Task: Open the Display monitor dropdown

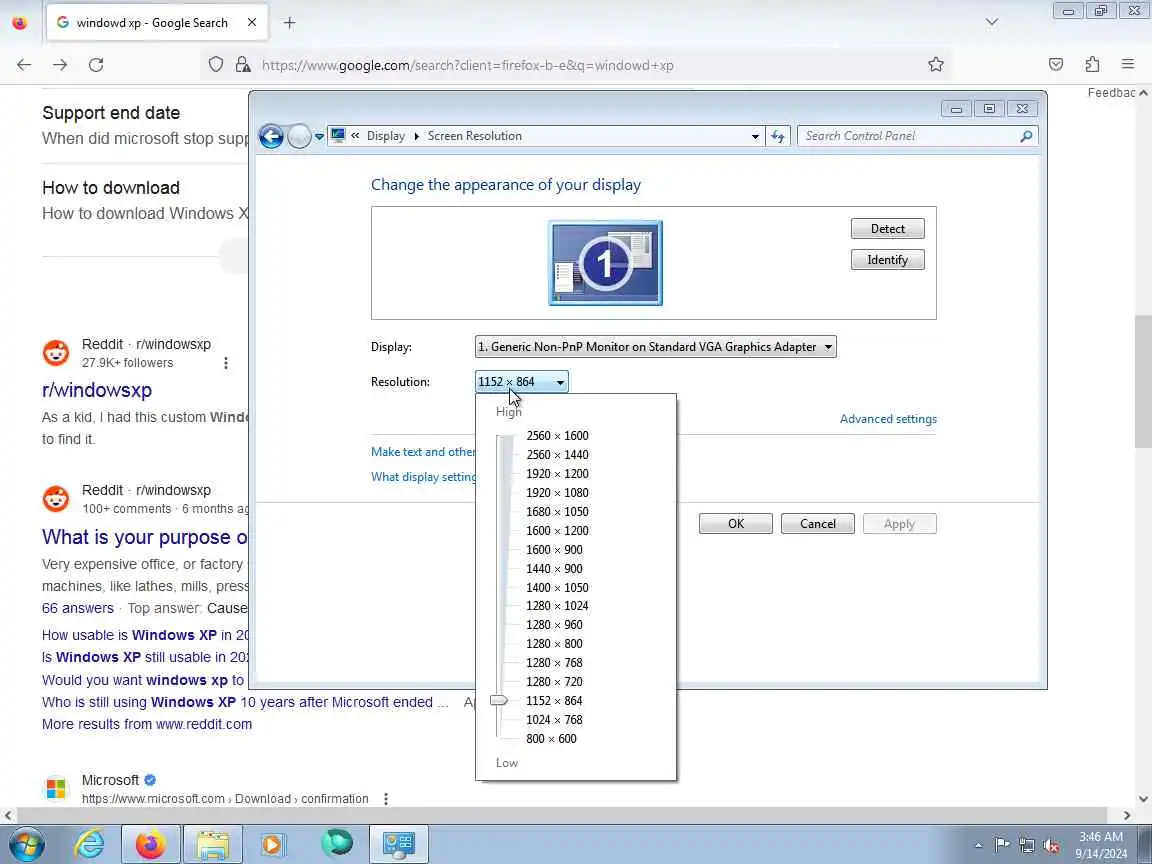Action: point(655,347)
